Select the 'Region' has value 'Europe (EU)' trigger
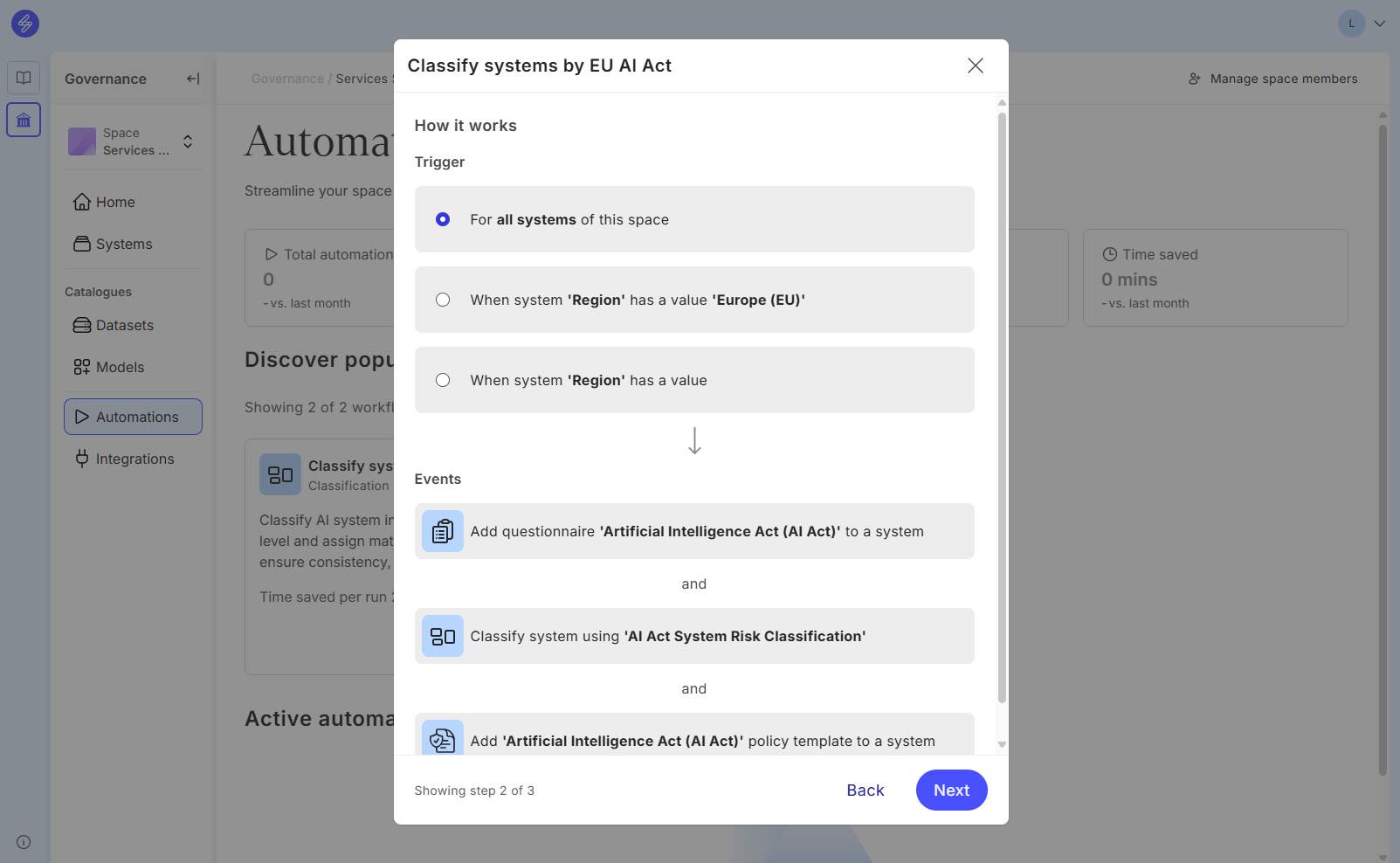 pos(443,300)
